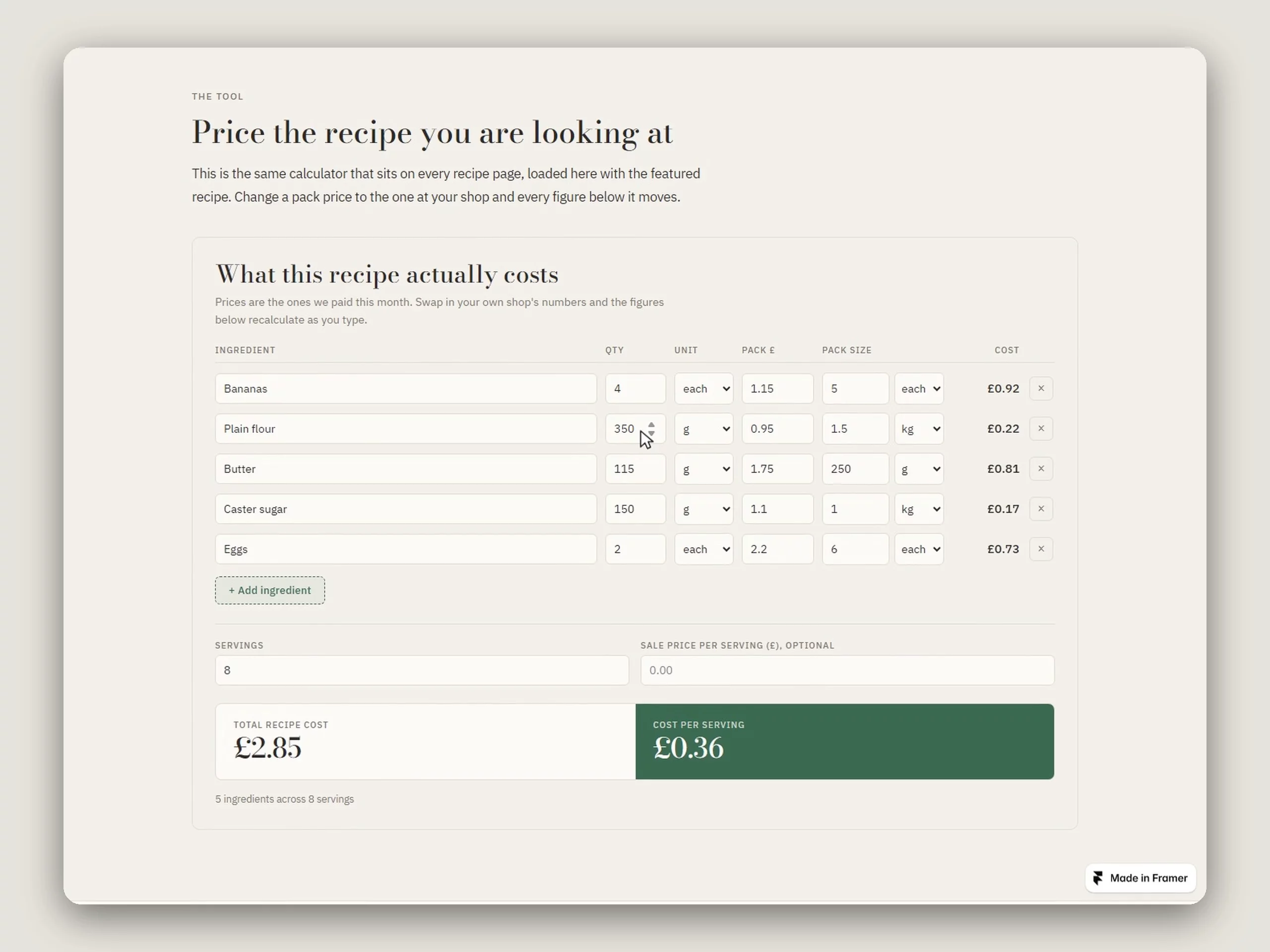This screenshot has height=952, width=1270.
Task: Focus the Servings input field
Action: (x=422, y=670)
